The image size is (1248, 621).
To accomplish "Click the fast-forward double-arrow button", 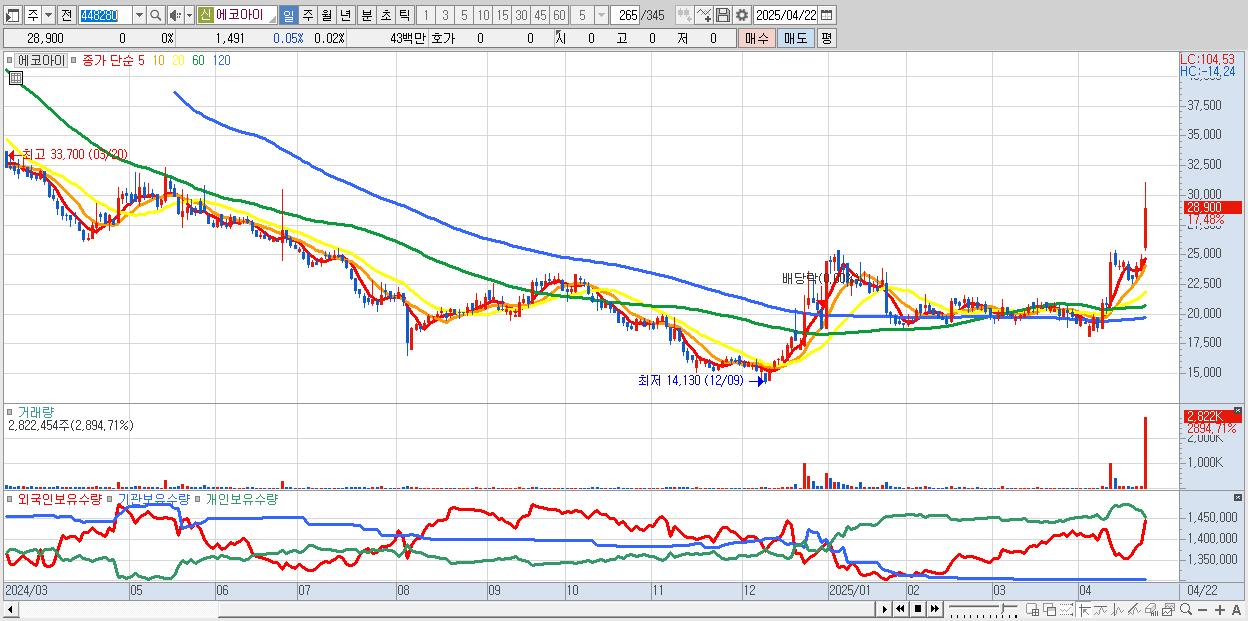I will click(x=934, y=609).
